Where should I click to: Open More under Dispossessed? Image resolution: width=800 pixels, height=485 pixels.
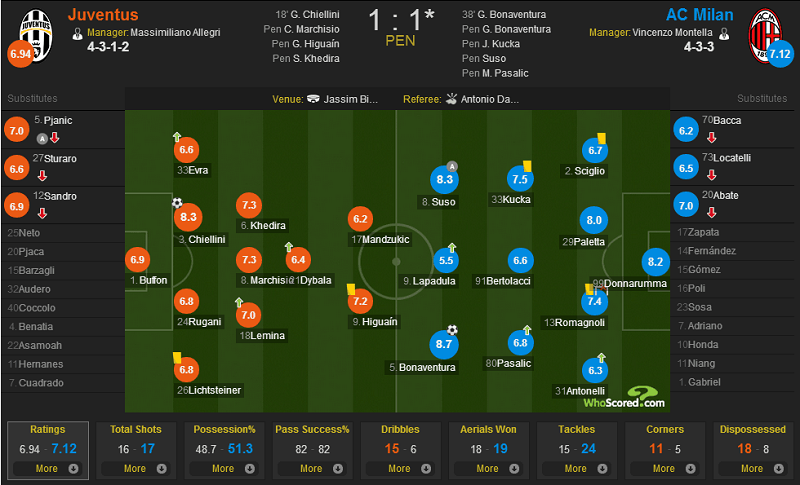753,468
